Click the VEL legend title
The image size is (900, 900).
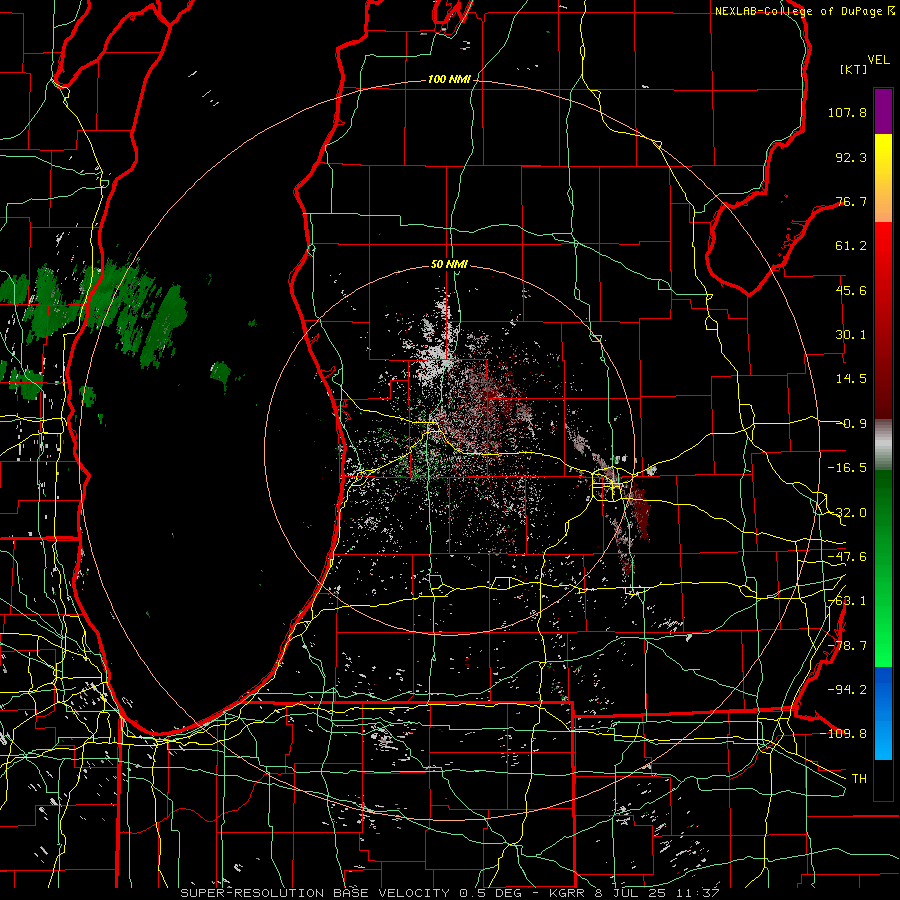(x=878, y=60)
